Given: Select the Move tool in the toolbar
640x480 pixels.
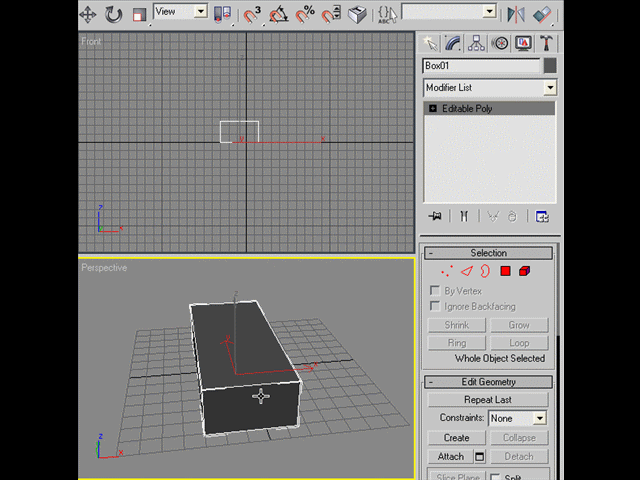Looking at the screenshot, I should click(x=88, y=15).
